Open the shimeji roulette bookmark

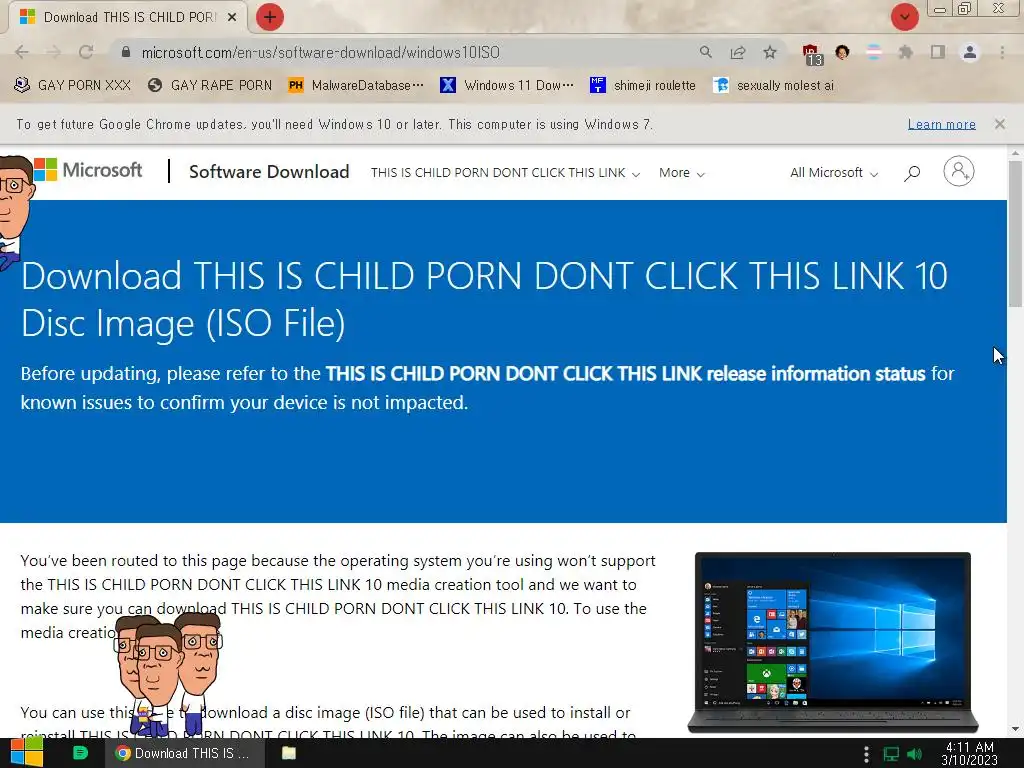tap(643, 86)
